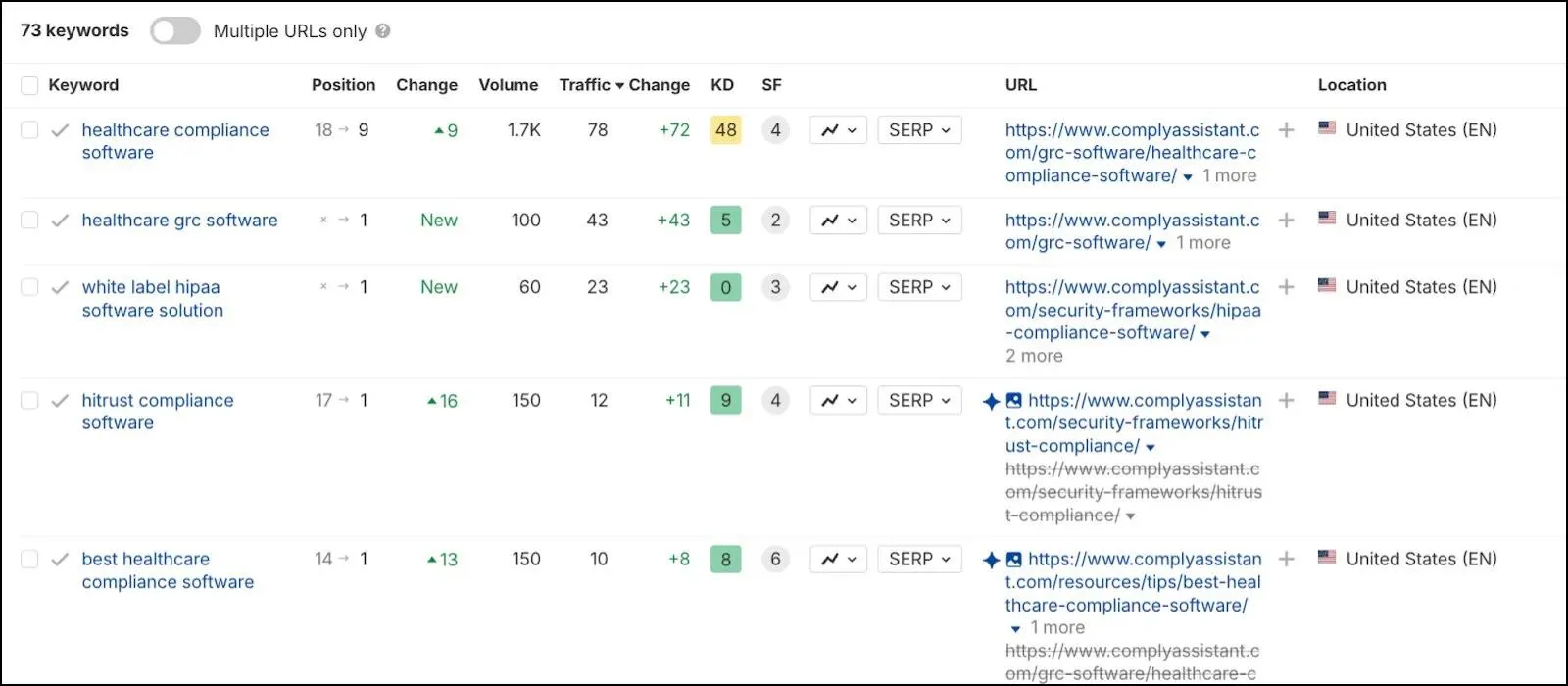Viewport: 1568px width, 686px height.
Task: Click plus icon in hitrust compliance software row
Action: pyautogui.click(x=1287, y=401)
